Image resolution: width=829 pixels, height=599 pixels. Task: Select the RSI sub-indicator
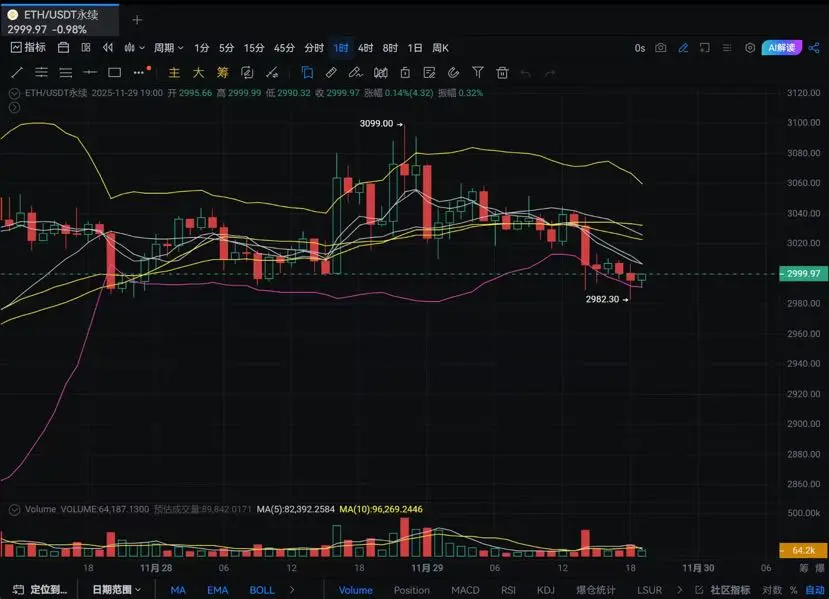click(508, 590)
